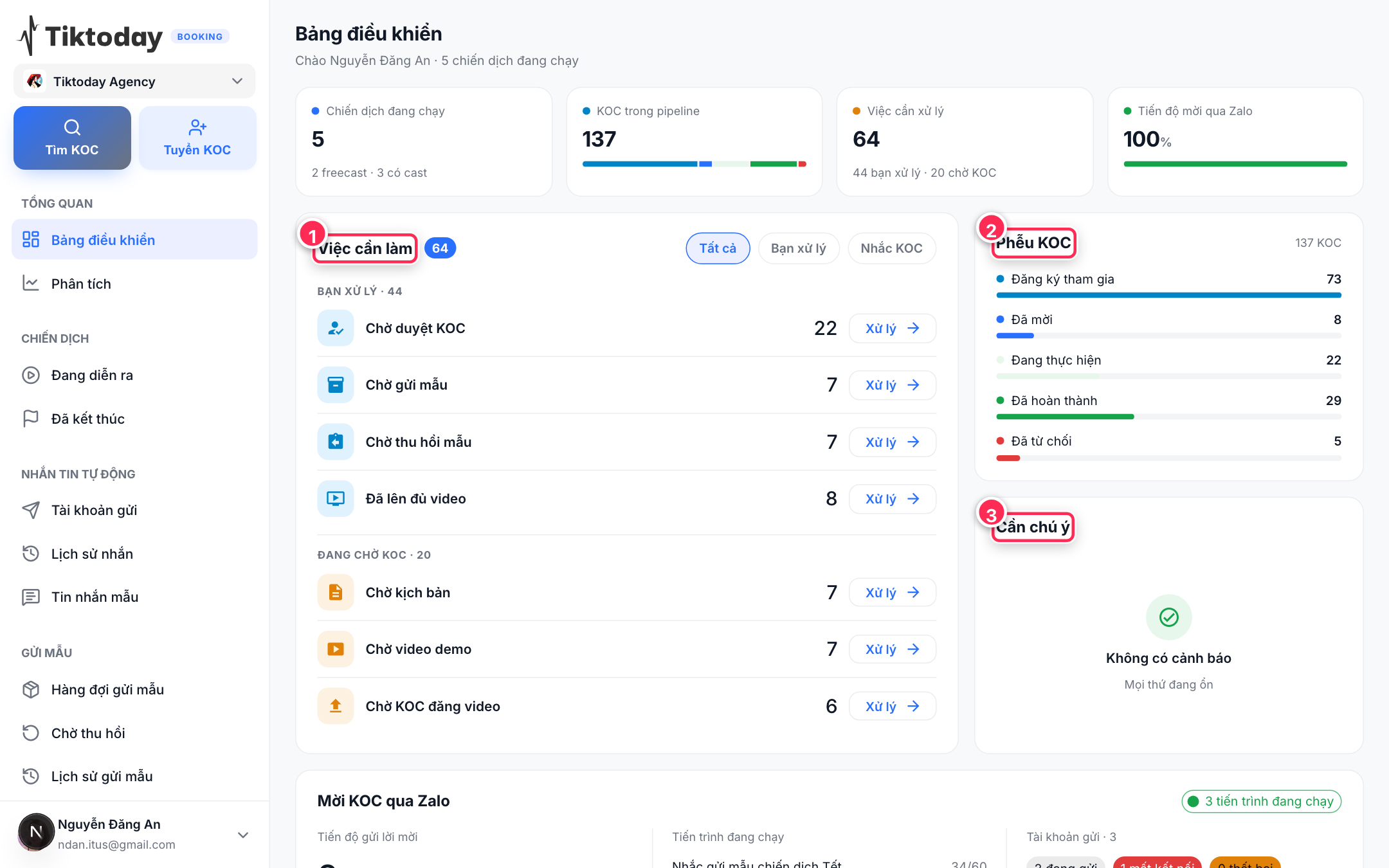Click the Chiến dịch đang chạy stat card

pyautogui.click(x=424, y=141)
